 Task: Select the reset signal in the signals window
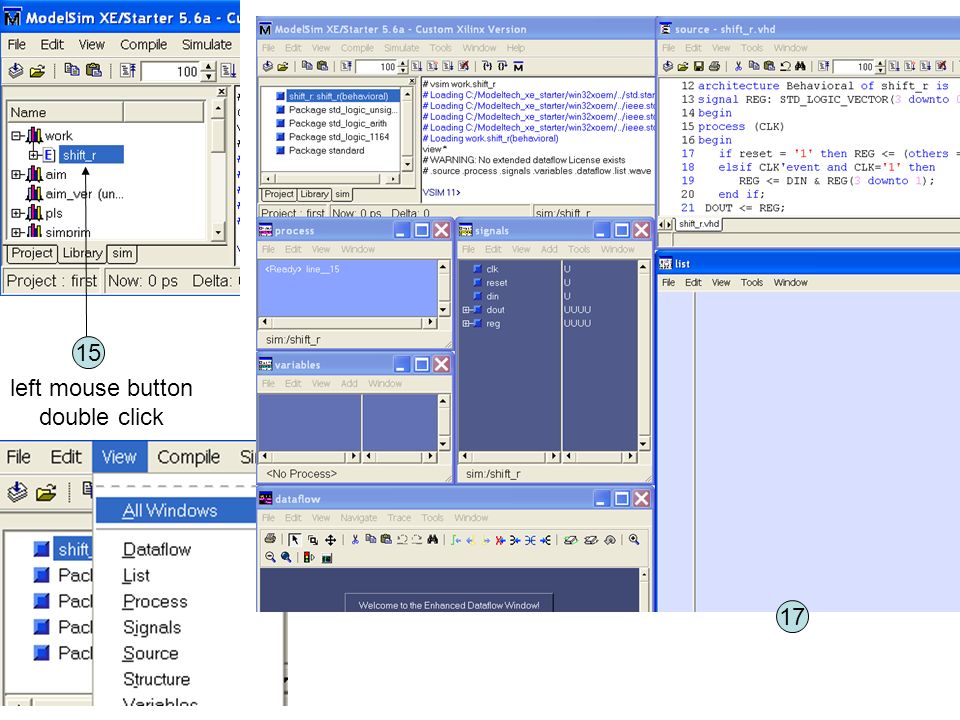coord(497,283)
